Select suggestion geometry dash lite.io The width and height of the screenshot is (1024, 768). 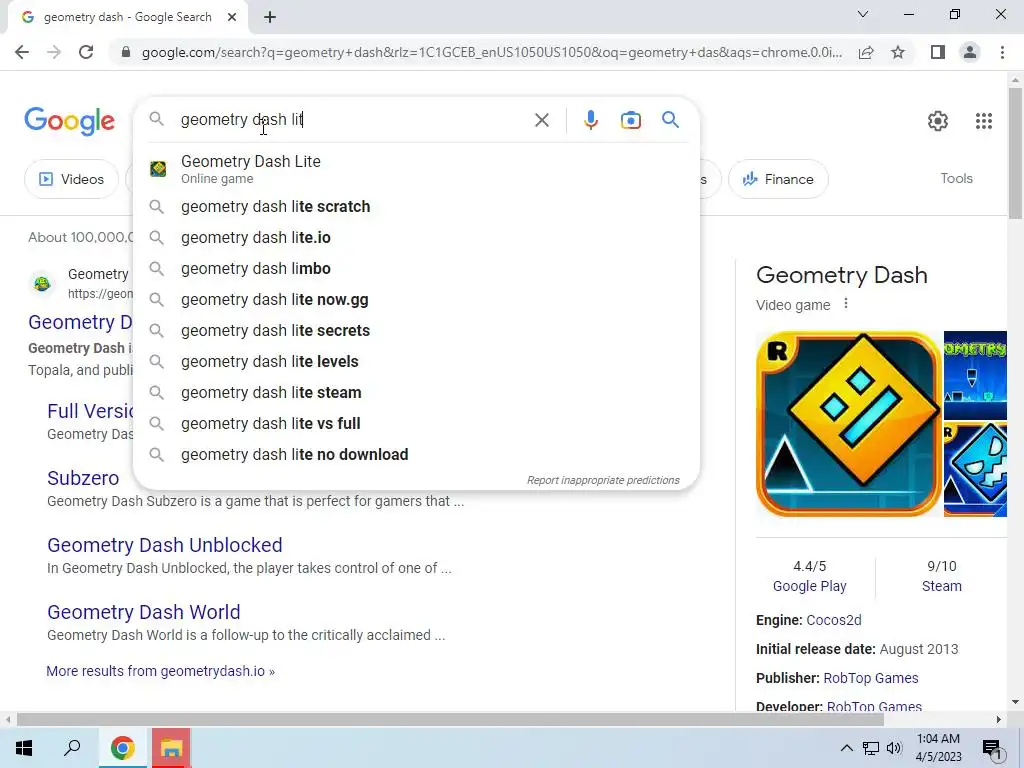(416, 238)
